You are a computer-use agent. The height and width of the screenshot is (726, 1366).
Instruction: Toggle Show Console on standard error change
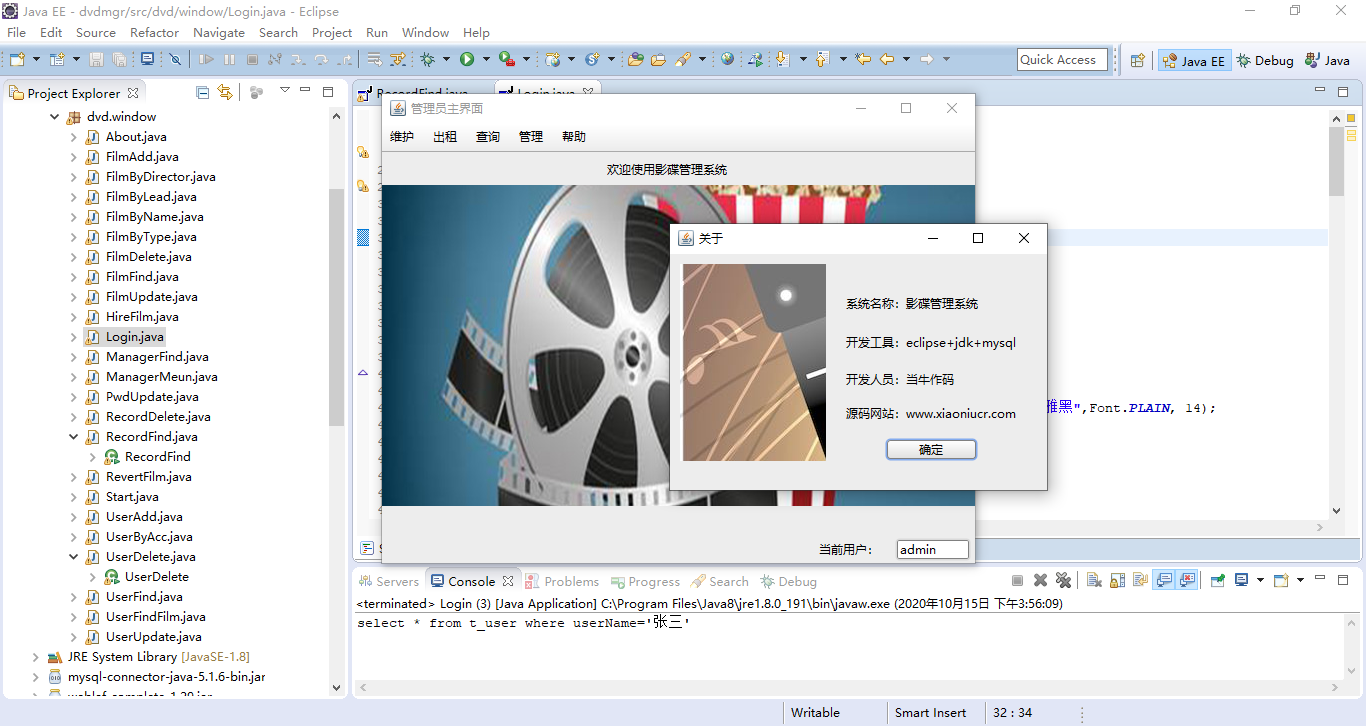click(1187, 580)
